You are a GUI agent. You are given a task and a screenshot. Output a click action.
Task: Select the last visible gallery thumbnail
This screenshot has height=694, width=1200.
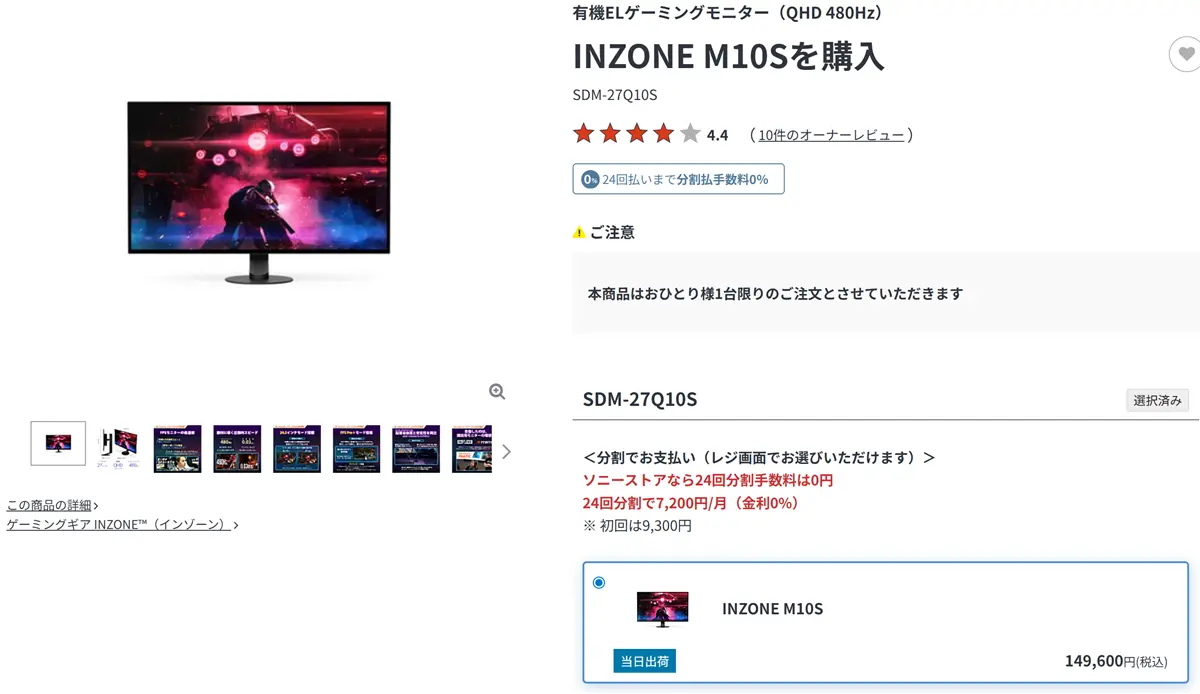click(x=472, y=449)
